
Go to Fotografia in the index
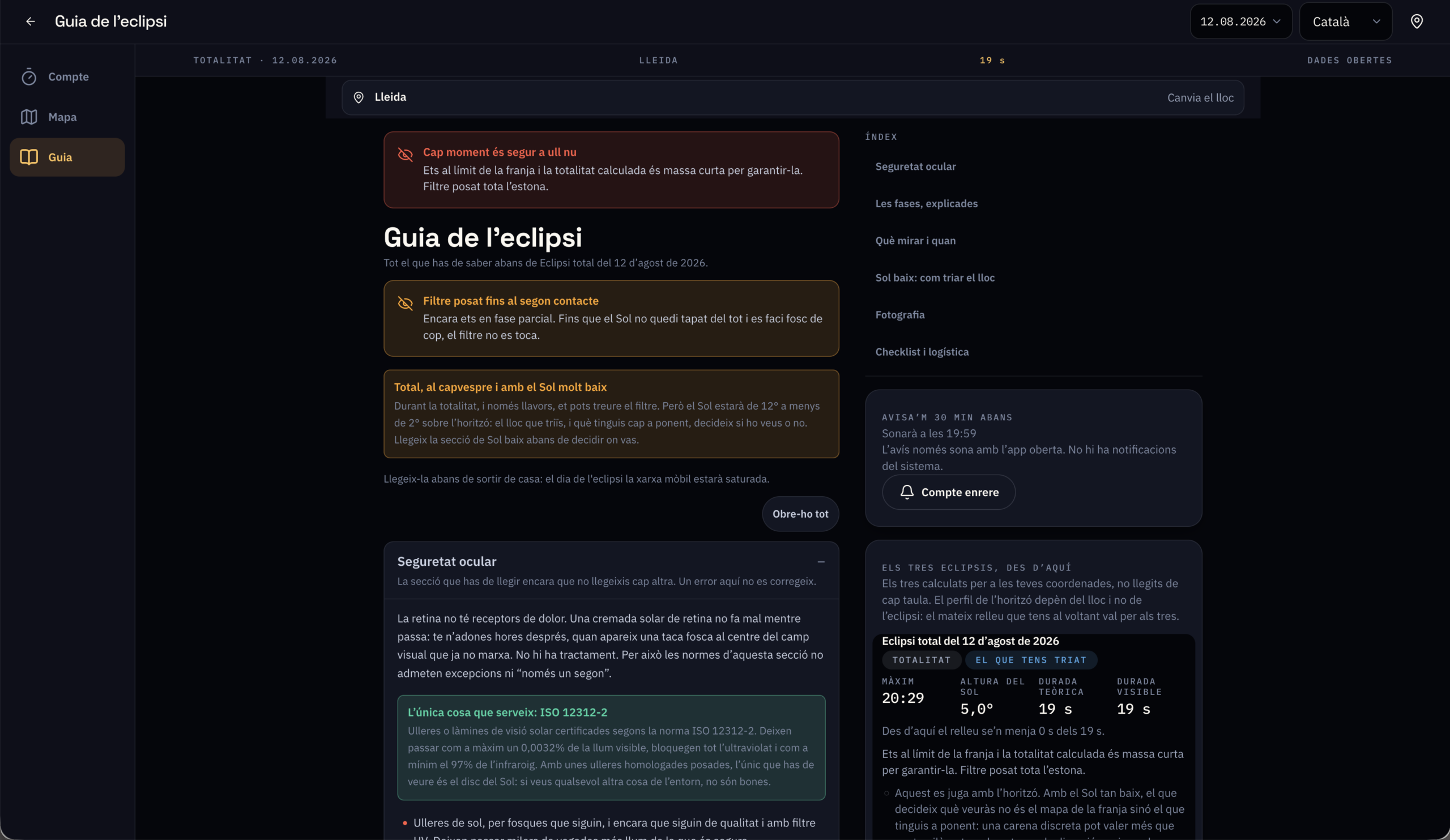(900, 315)
